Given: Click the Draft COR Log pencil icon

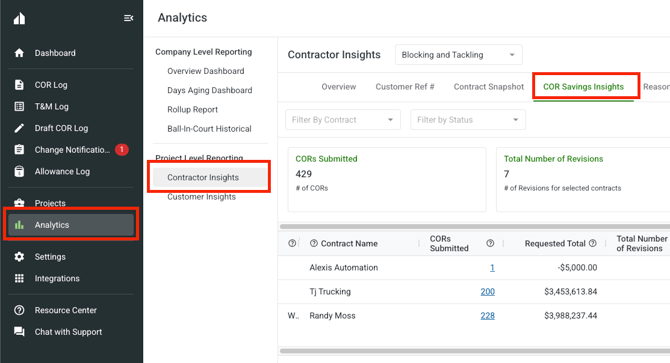Looking at the screenshot, I should [19, 128].
